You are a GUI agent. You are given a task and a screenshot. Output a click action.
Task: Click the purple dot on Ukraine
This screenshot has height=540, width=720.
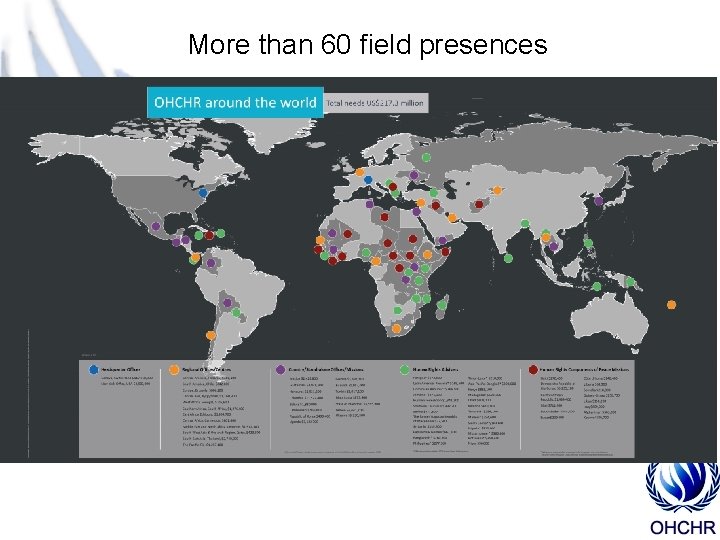pyautogui.click(x=414, y=175)
